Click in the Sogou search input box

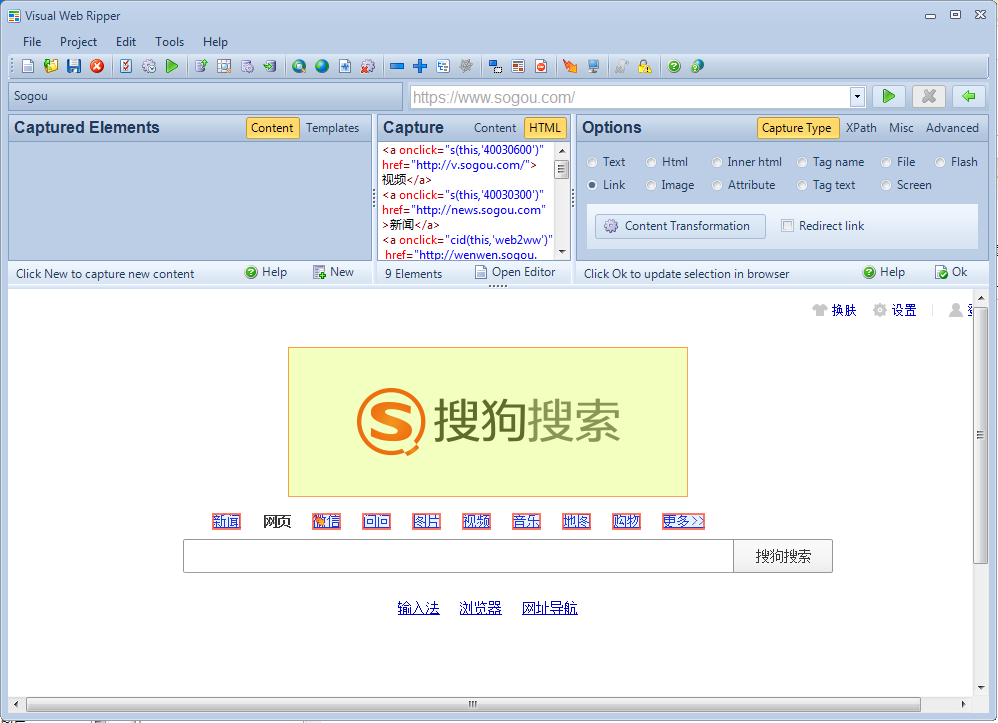[x=458, y=557]
